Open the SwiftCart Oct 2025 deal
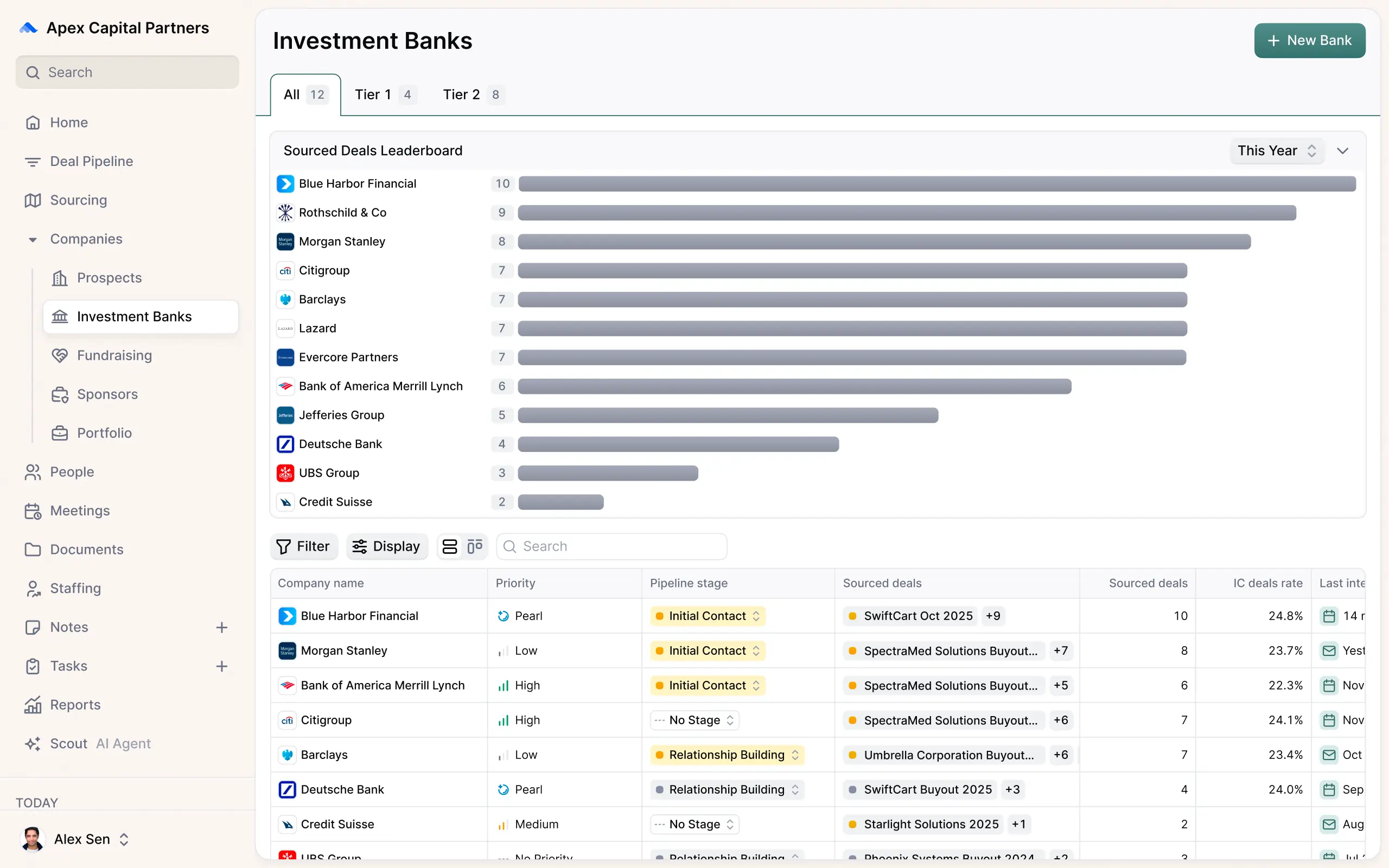The width and height of the screenshot is (1389, 868). 911,616
